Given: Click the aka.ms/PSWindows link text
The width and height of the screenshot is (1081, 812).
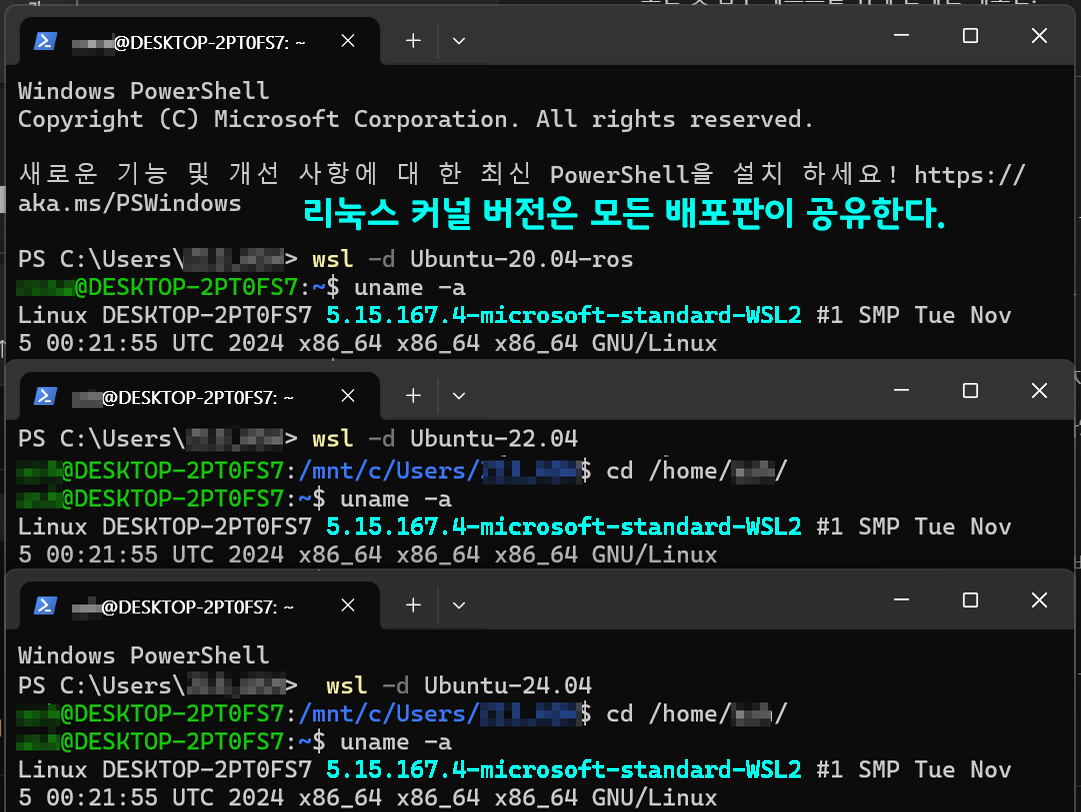Looking at the screenshot, I should [130, 203].
